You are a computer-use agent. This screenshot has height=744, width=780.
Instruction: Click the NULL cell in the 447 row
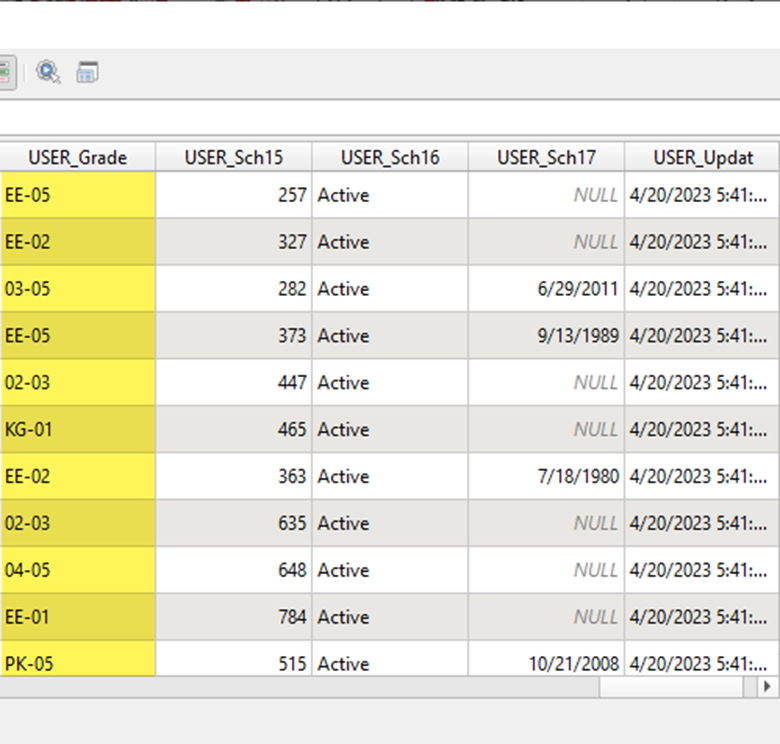[546, 382]
